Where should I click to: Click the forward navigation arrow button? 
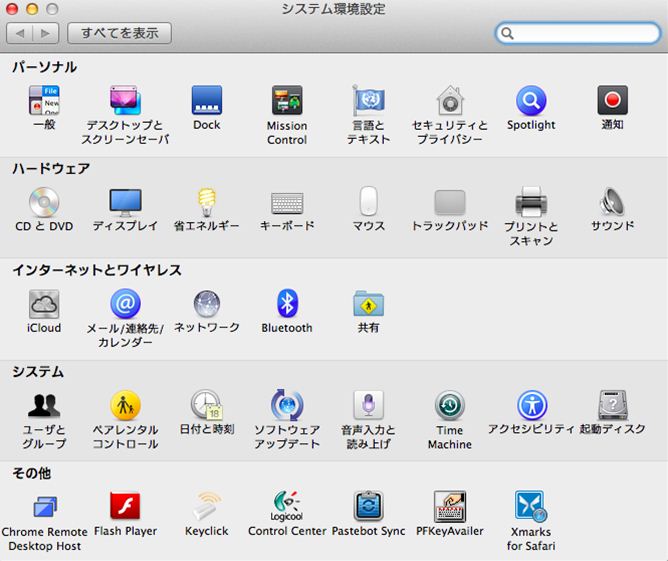46,33
